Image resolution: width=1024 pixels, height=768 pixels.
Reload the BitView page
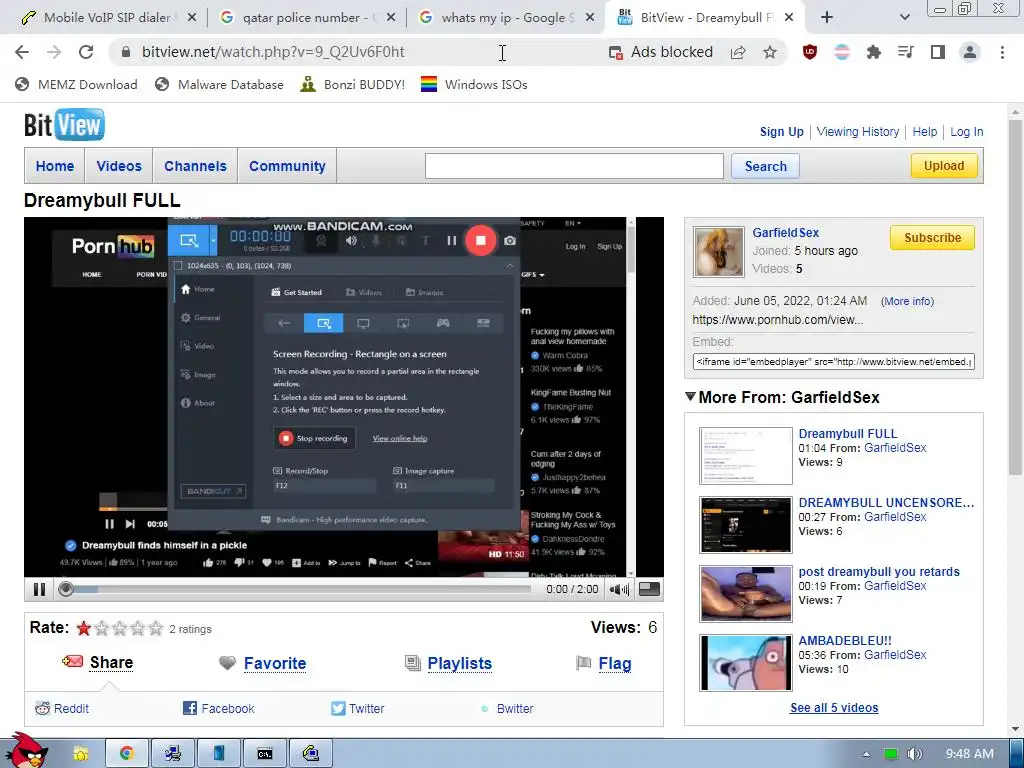coord(86,52)
